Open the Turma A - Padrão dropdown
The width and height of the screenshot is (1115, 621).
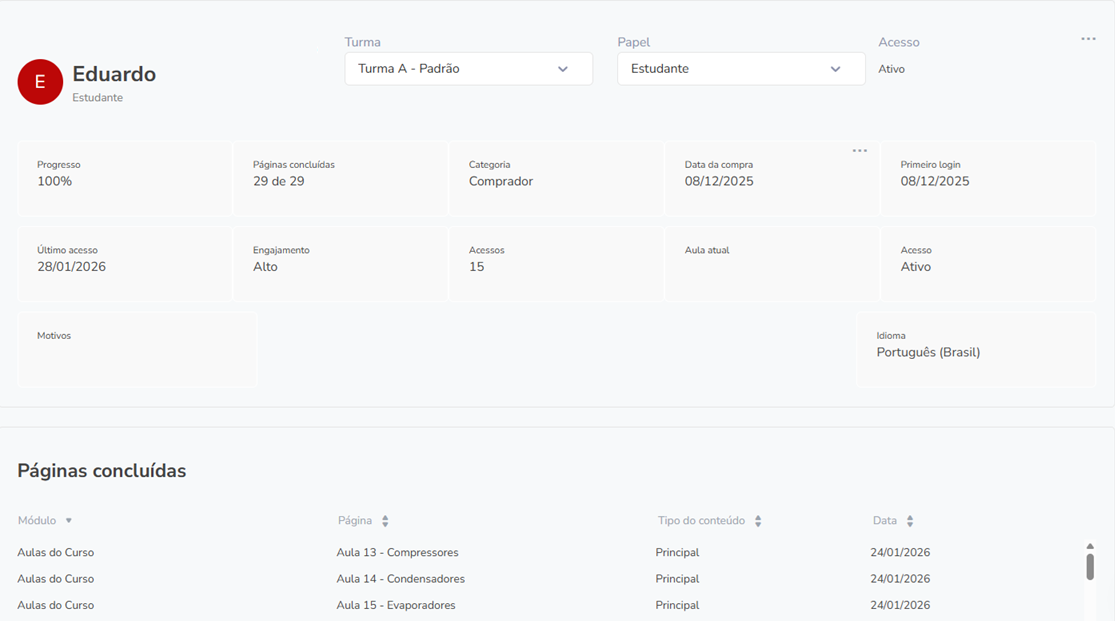pyautogui.click(x=468, y=69)
